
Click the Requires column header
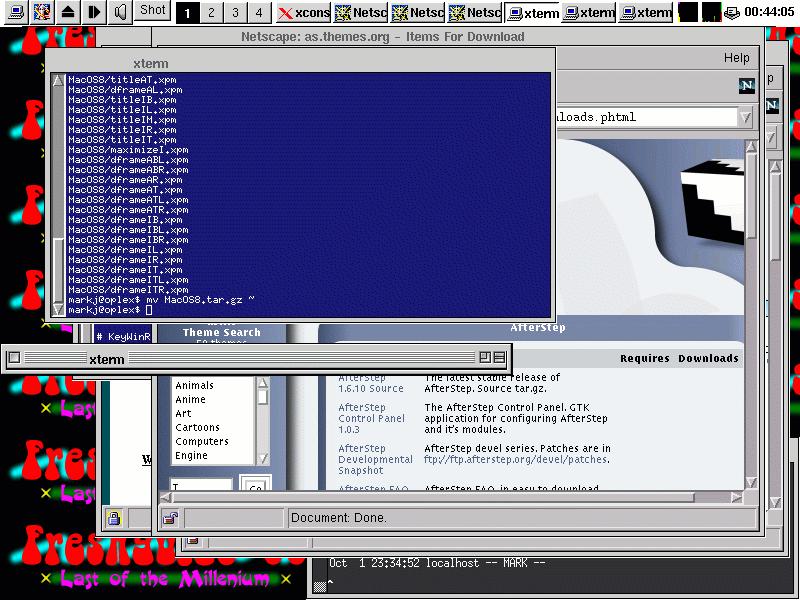(644, 359)
